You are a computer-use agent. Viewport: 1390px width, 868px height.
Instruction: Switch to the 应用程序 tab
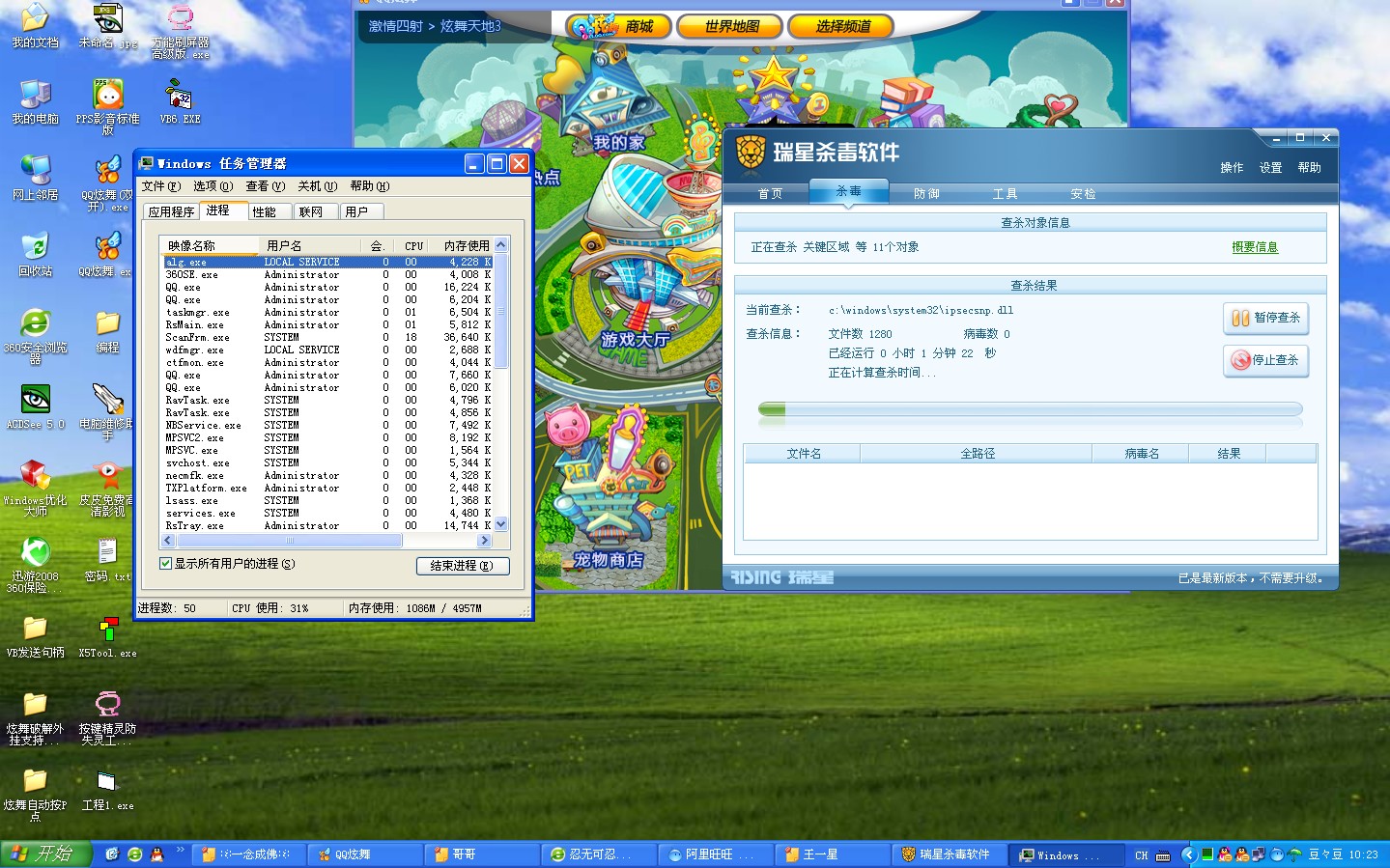(x=171, y=211)
